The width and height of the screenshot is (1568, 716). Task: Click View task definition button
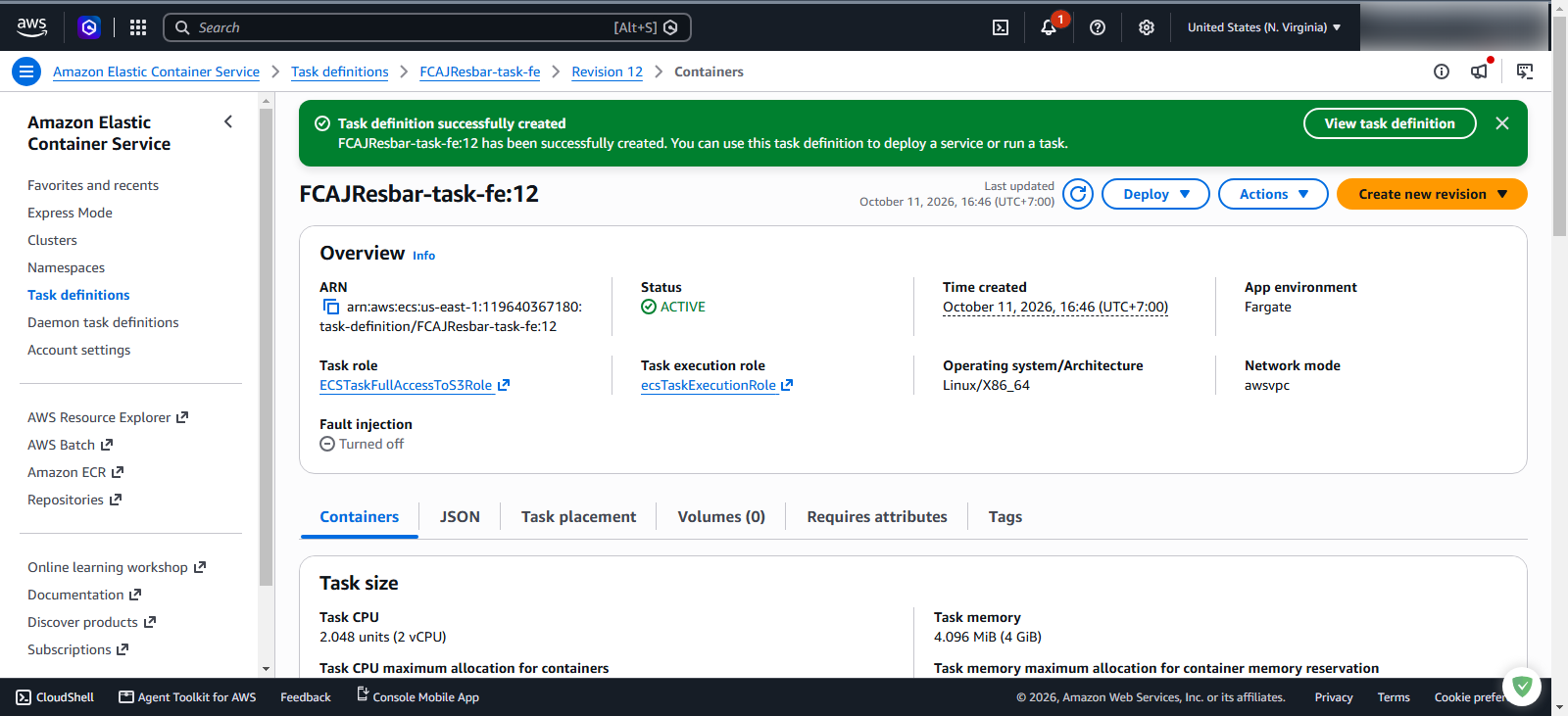coord(1390,123)
